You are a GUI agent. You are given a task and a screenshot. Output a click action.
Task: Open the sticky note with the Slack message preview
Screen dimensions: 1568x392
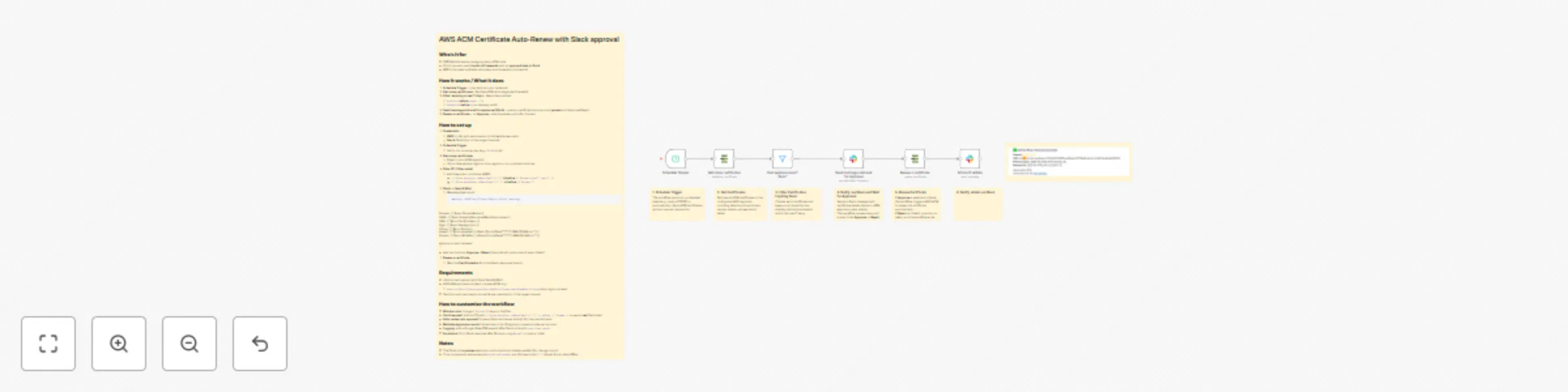1069,161
